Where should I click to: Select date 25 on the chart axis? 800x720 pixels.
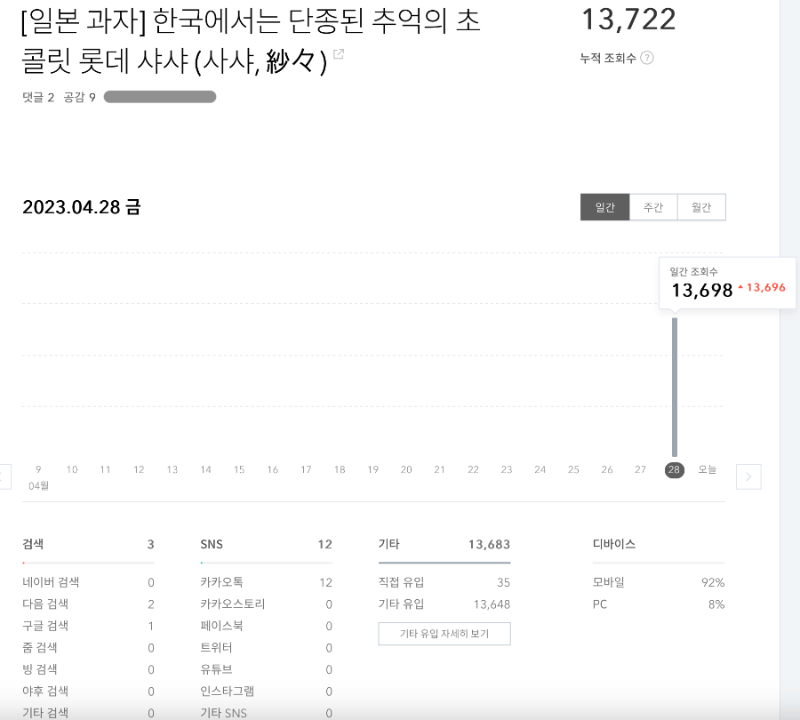[573, 469]
